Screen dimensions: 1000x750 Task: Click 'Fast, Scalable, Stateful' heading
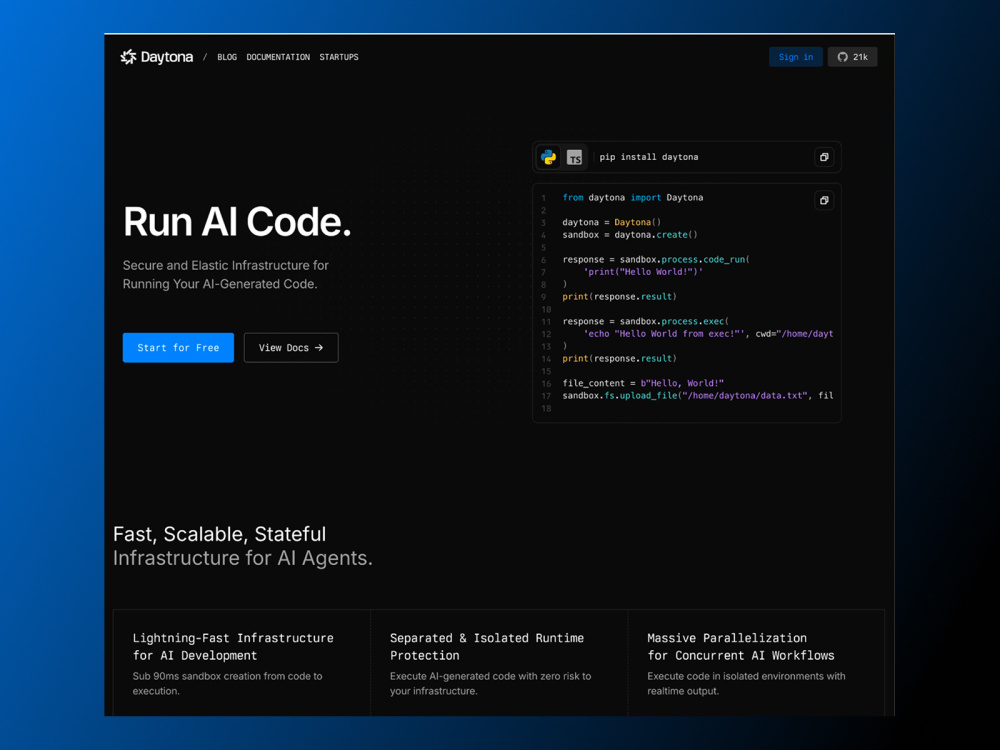[219, 534]
